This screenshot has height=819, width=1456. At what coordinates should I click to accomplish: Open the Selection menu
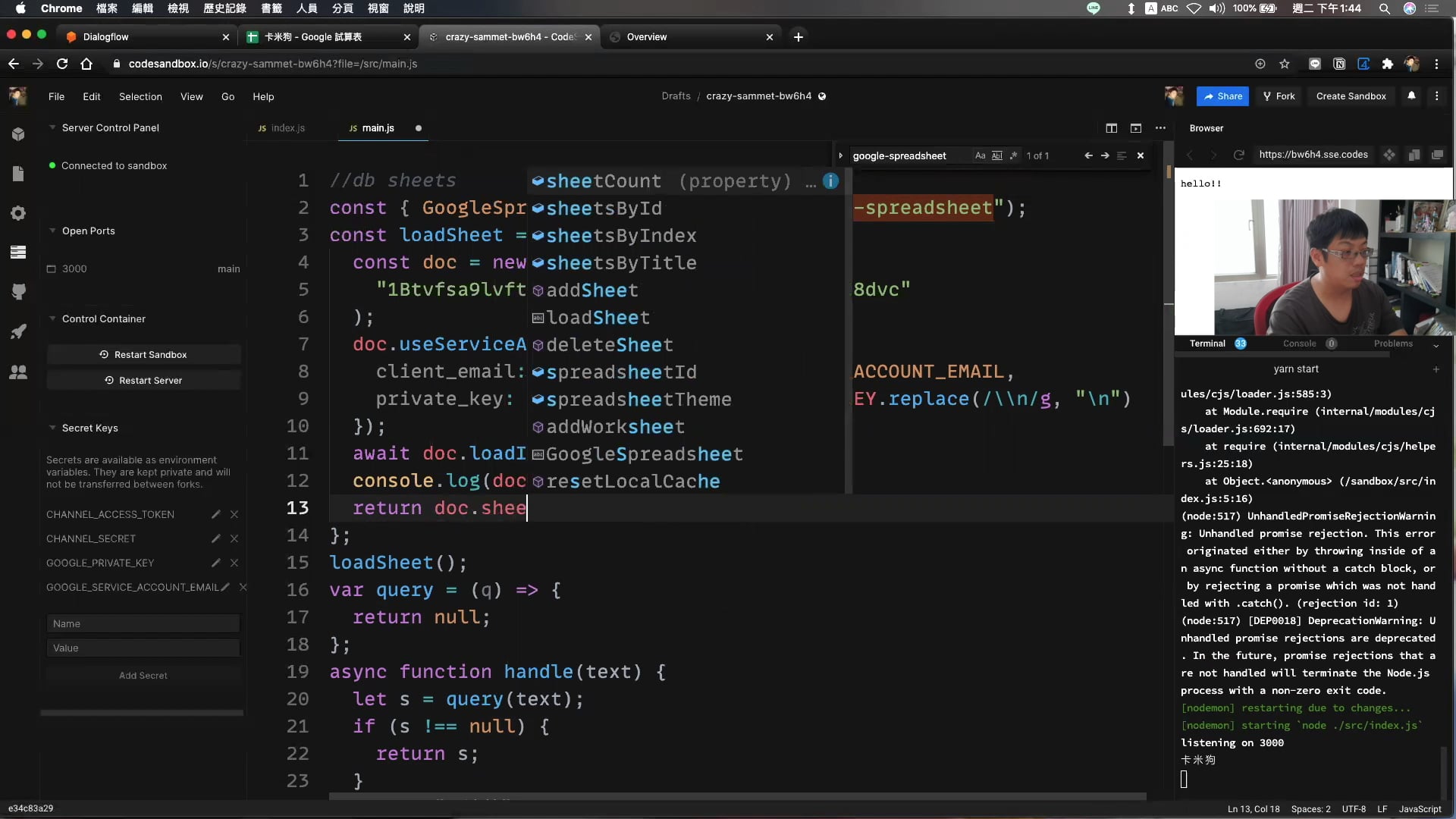point(140,96)
